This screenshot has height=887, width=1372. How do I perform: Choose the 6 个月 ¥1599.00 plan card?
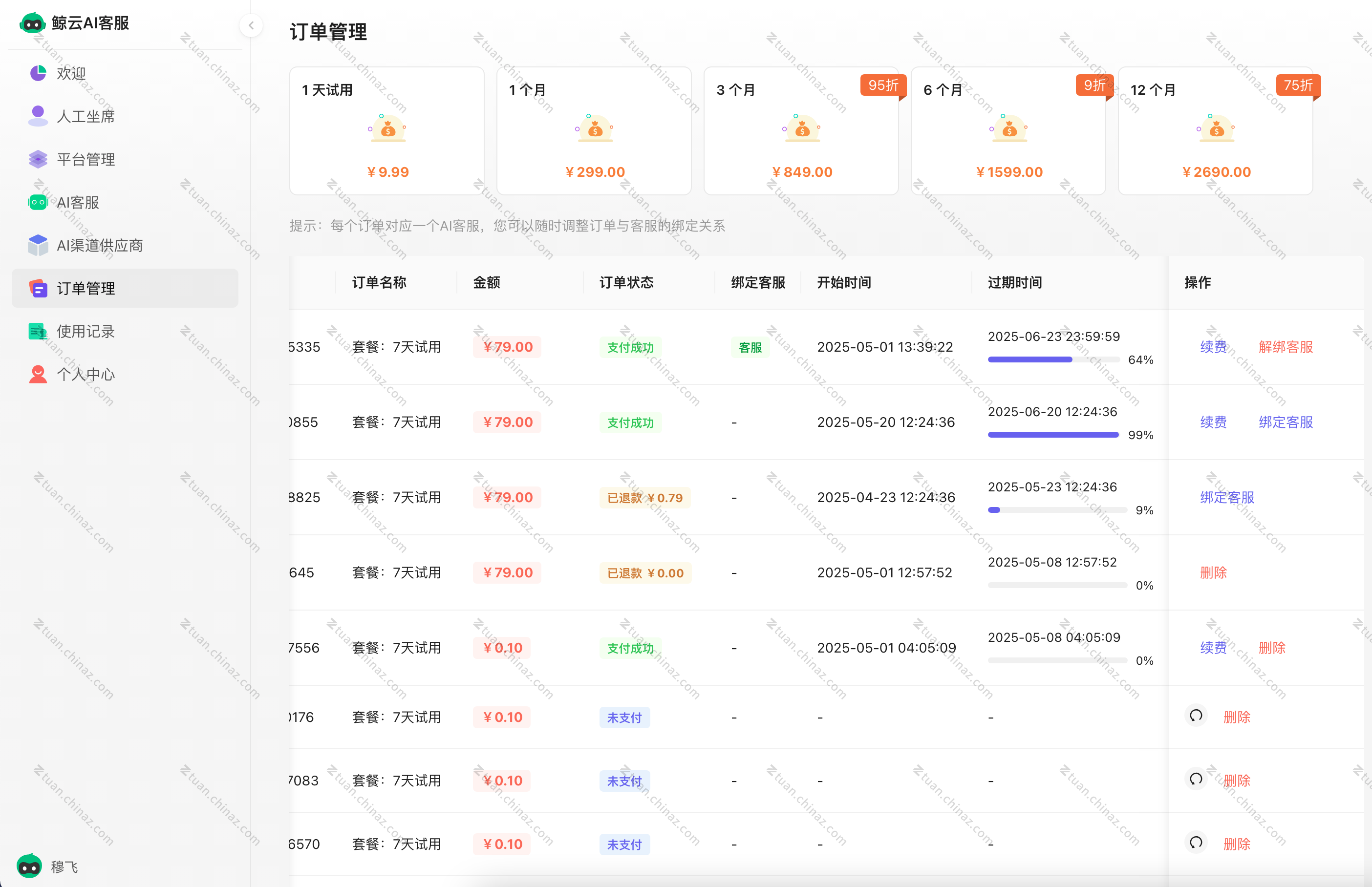[x=1008, y=131]
